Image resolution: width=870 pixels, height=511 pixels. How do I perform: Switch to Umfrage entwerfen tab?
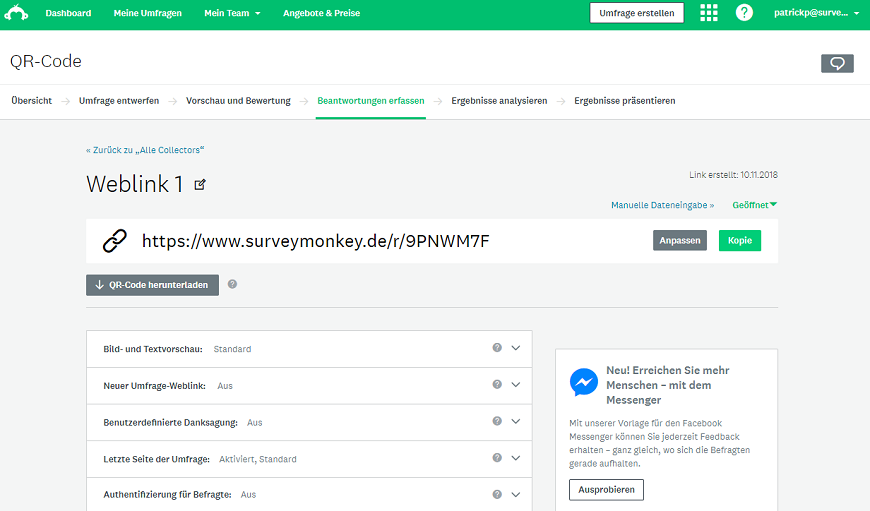[x=119, y=100]
